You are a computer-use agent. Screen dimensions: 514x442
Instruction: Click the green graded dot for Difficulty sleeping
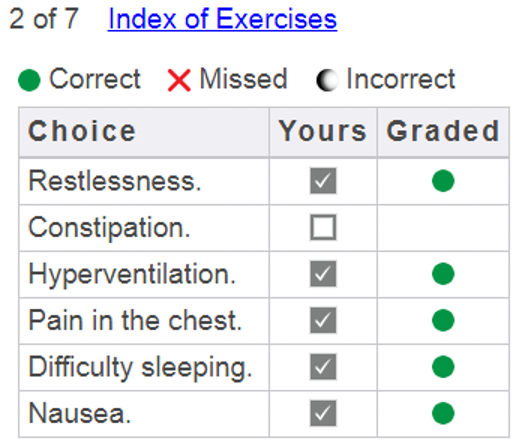tap(443, 367)
